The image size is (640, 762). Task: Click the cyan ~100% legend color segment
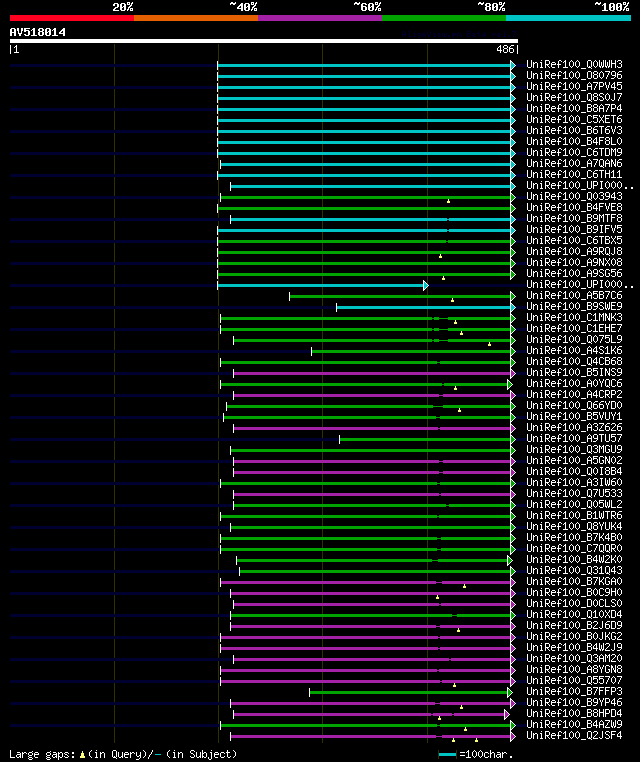coord(568,18)
